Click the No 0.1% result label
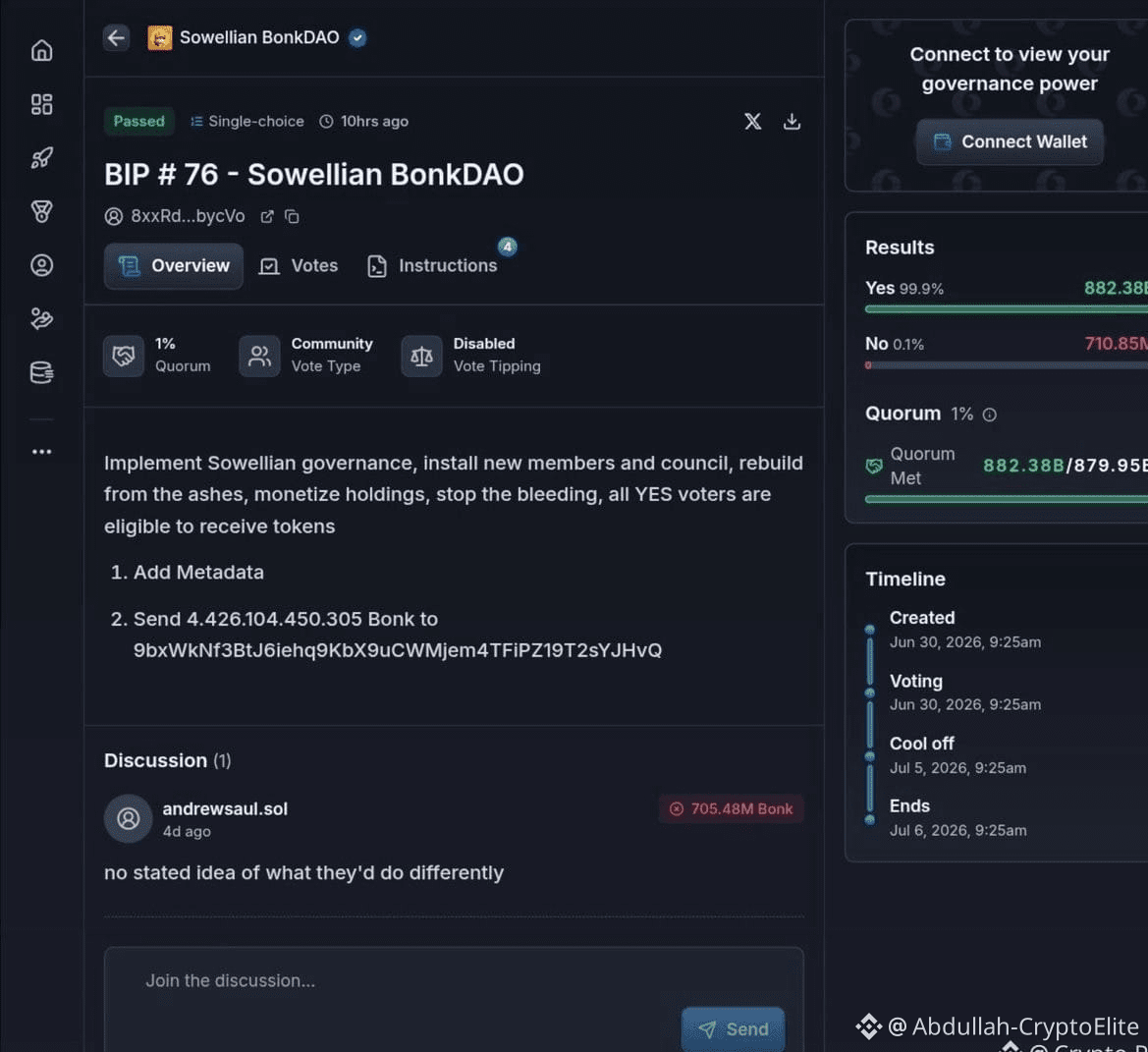Image resolution: width=1148 pixels, height=1052 pixels. click(x=895, y=344)
